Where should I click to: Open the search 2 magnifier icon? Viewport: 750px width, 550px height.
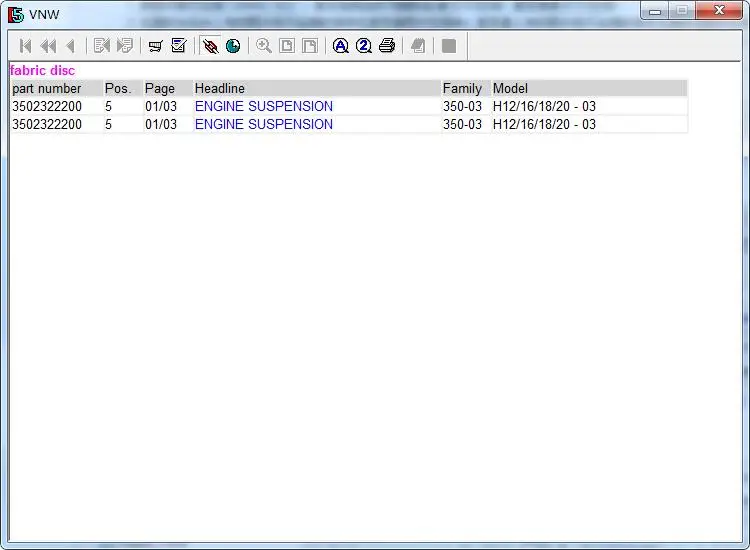tap(364, 46)
